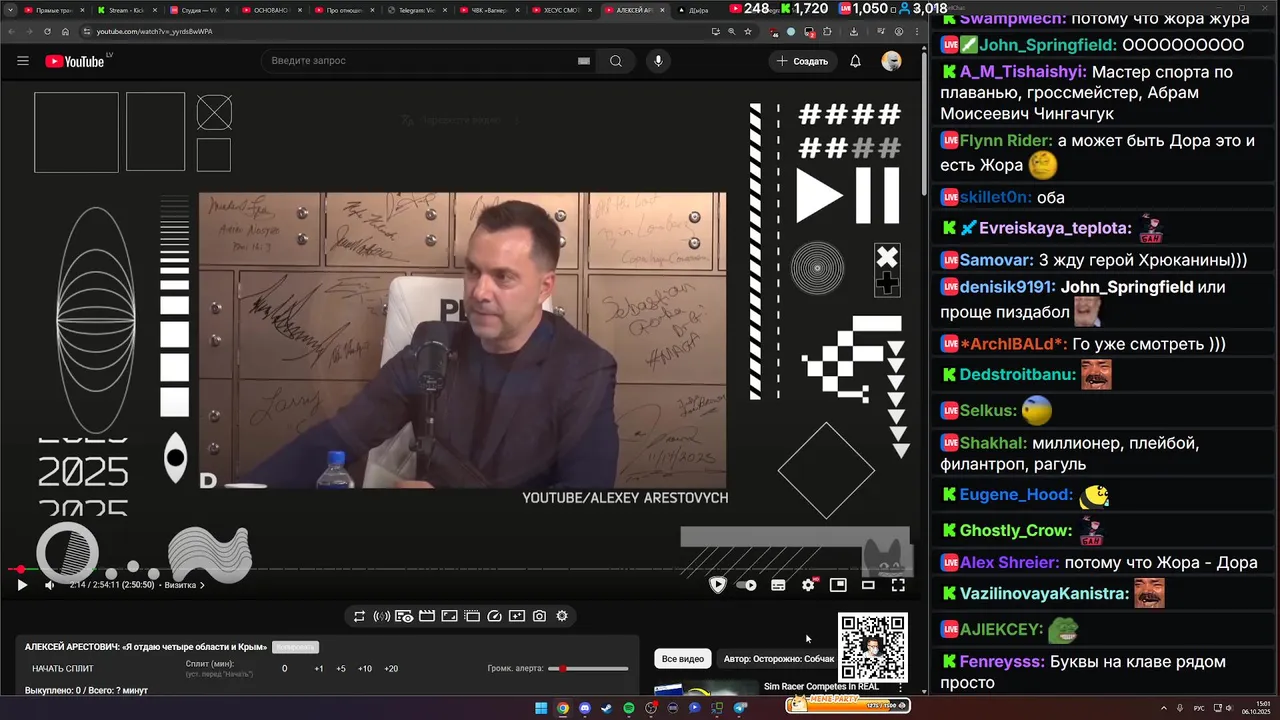
Task: Click chat username VazilinovayaKanistra
Action: 1043,594
